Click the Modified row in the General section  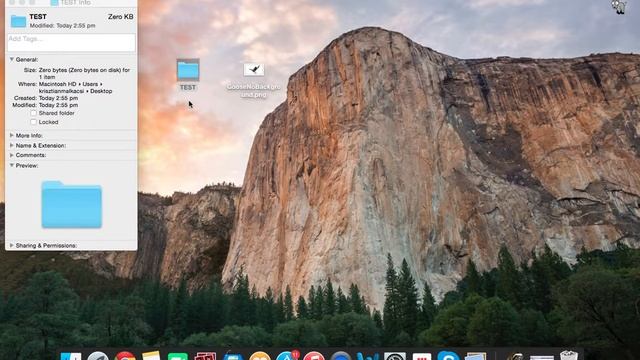click(x=45, y=105)
